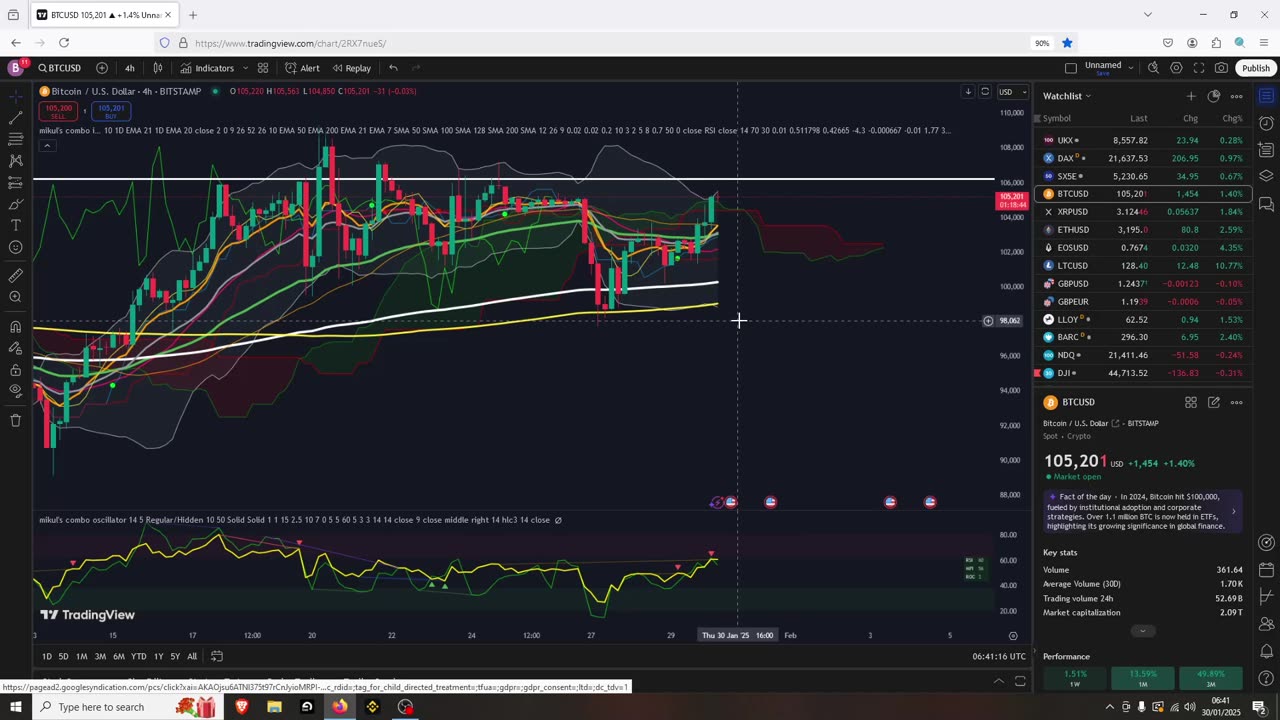Change the 4h chart interval
Image resolution: width=1280 pixels, height=720 pixels.
130,68
